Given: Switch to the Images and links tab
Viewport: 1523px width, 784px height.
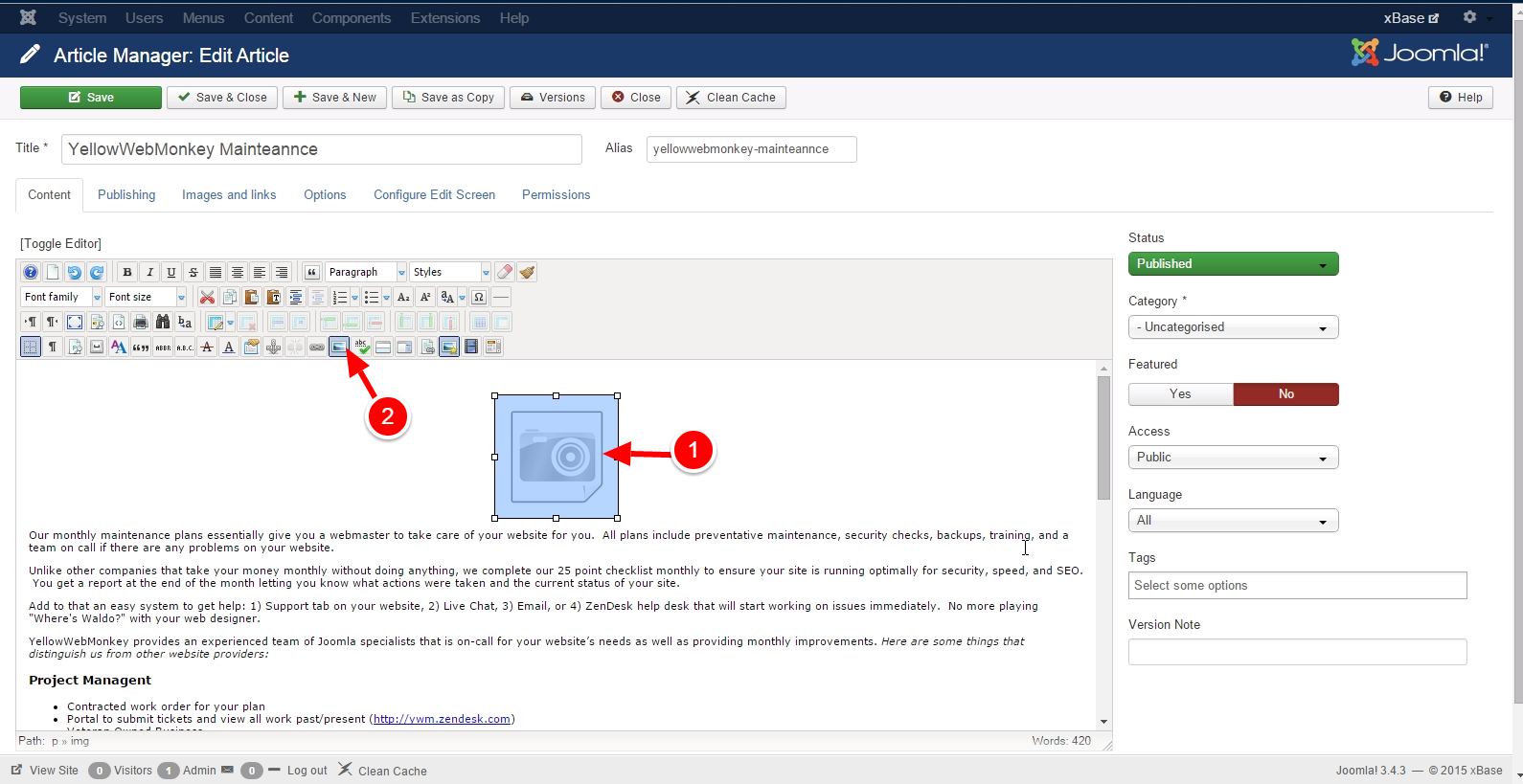Looking at the screenshot, I should tap(229, 194).
